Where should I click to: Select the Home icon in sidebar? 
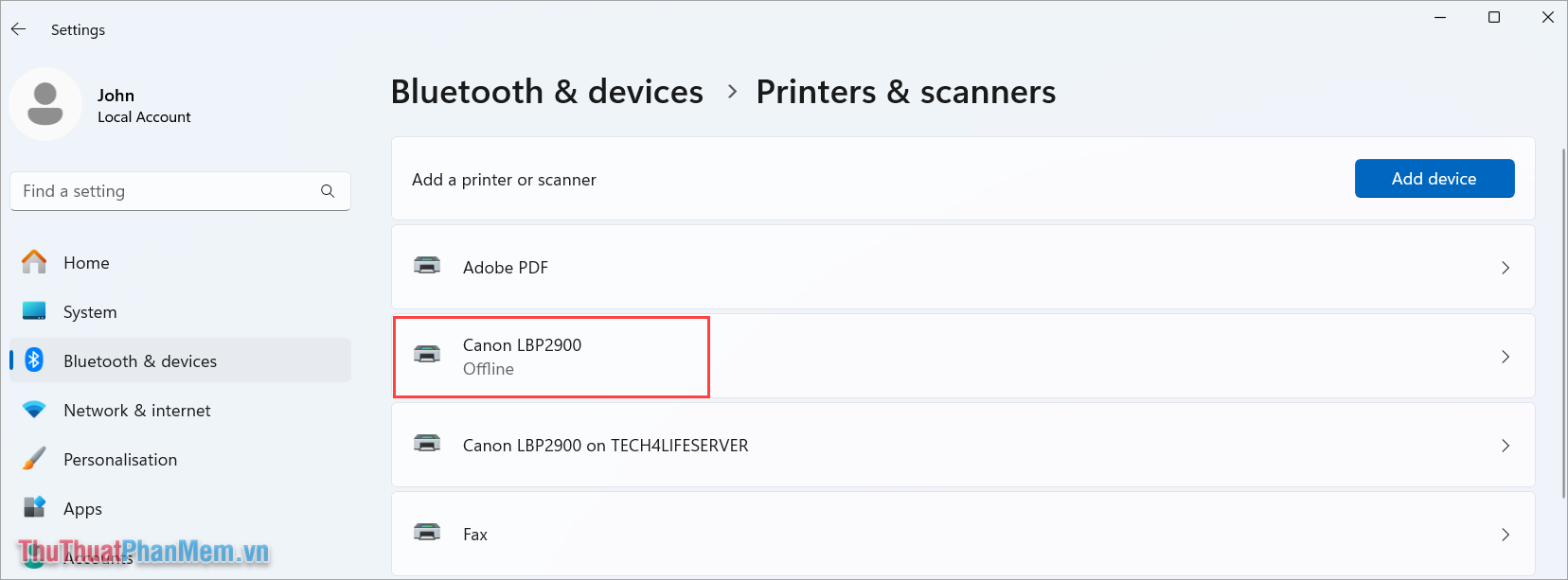tap(34, 262)
